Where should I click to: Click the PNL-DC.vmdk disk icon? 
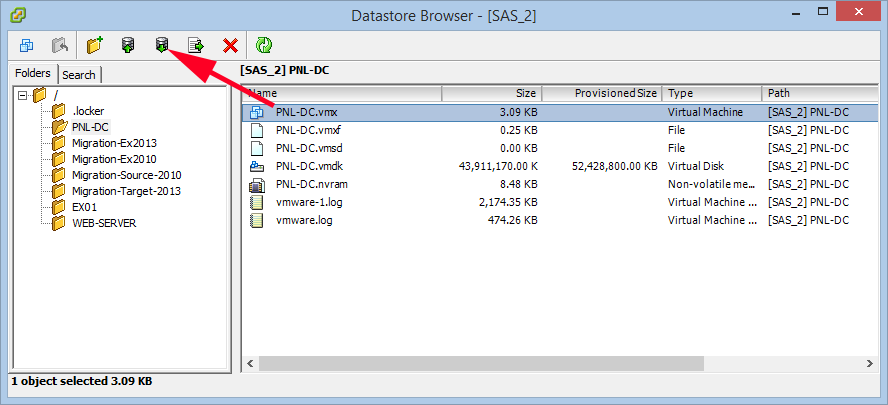pos(257,167)
